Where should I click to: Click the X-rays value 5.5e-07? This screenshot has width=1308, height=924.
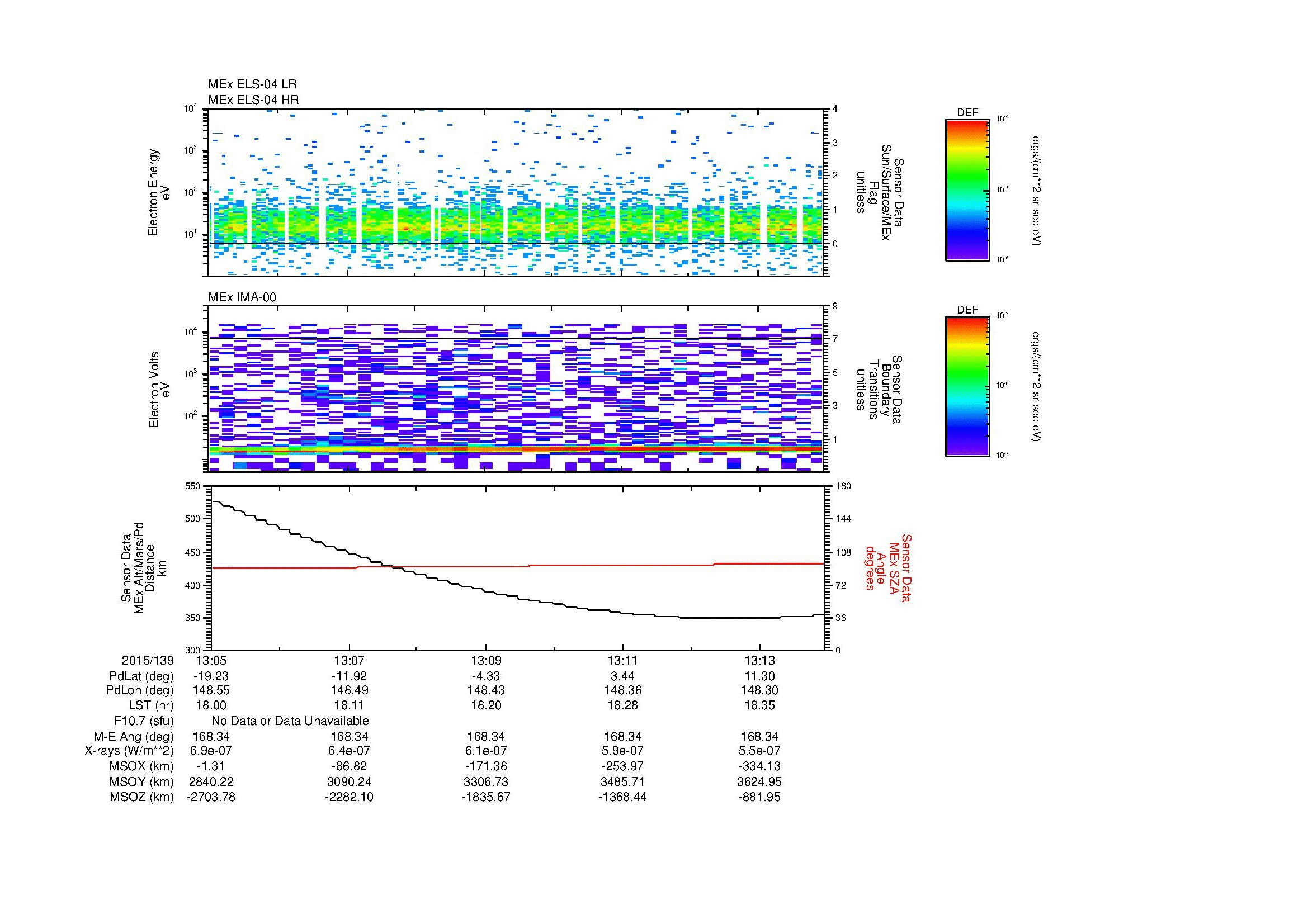(759, 751)
